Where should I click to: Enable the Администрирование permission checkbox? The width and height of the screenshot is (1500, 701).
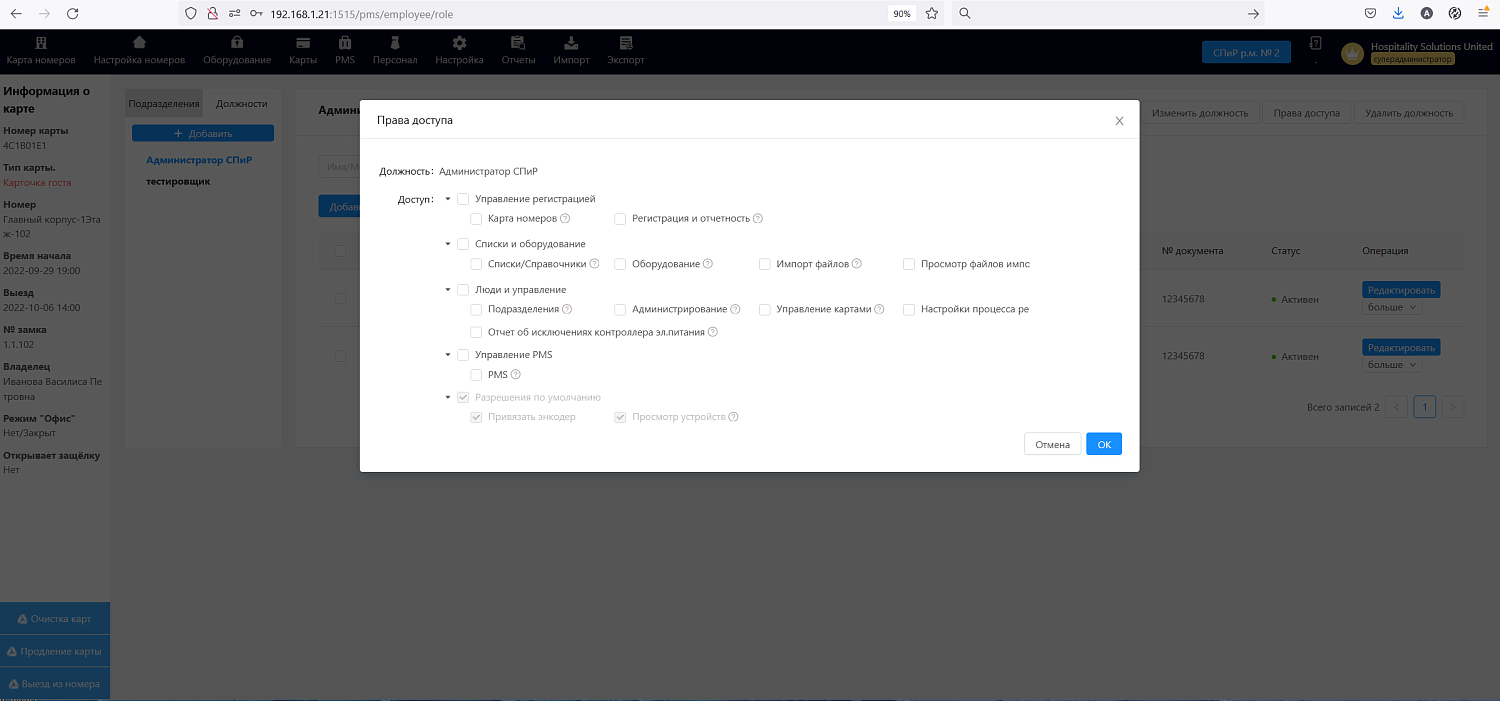[x=620, y=309]
